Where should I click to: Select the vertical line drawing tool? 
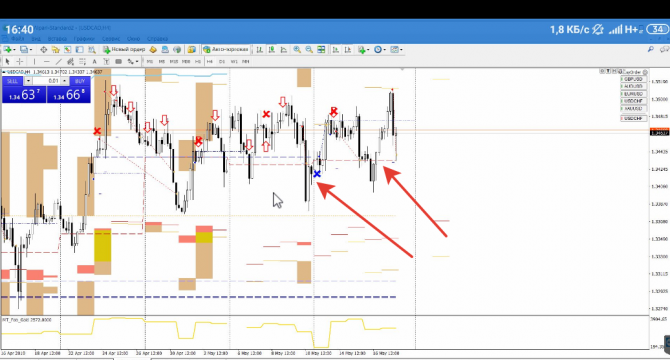pyautogui.click(x=34, y=61)
